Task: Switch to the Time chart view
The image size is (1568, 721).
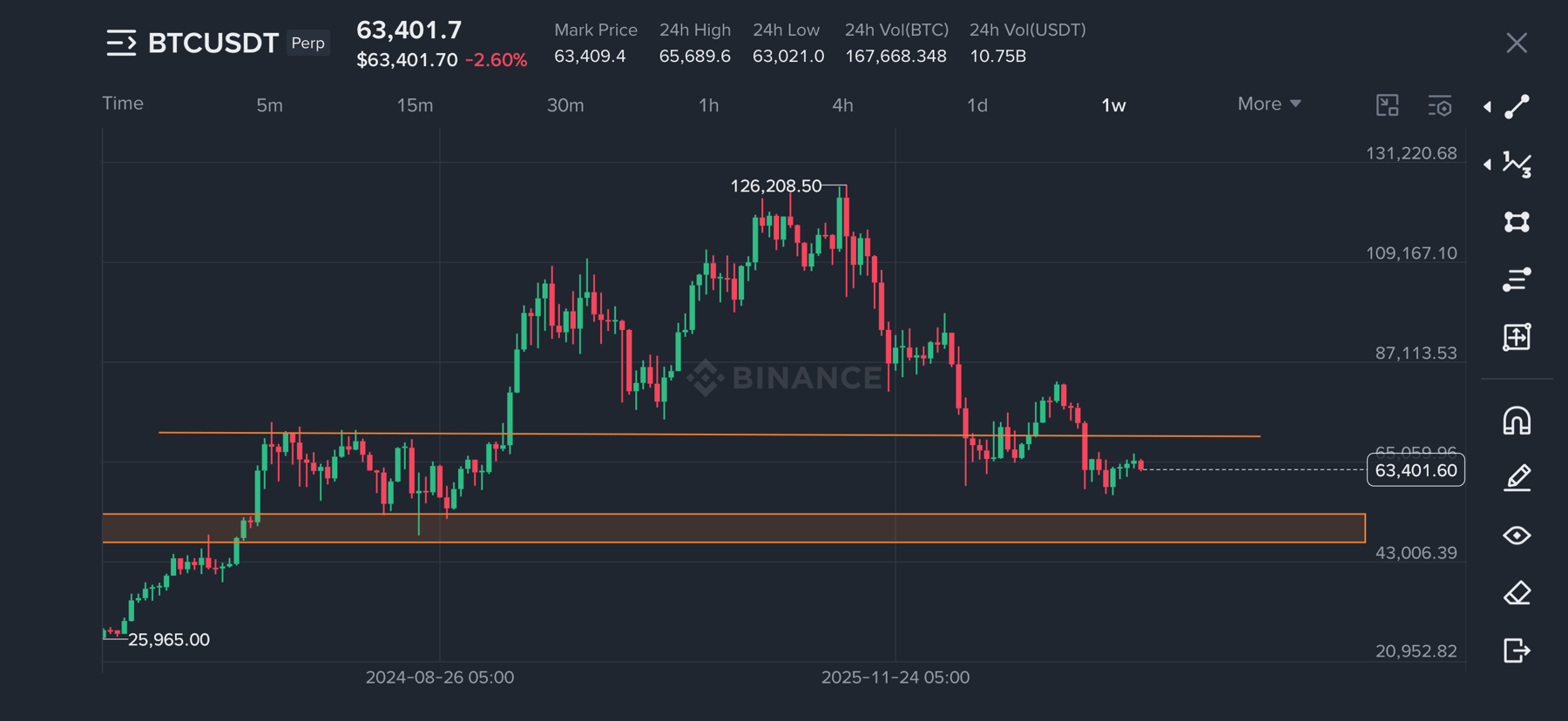Action: [123, 103]
